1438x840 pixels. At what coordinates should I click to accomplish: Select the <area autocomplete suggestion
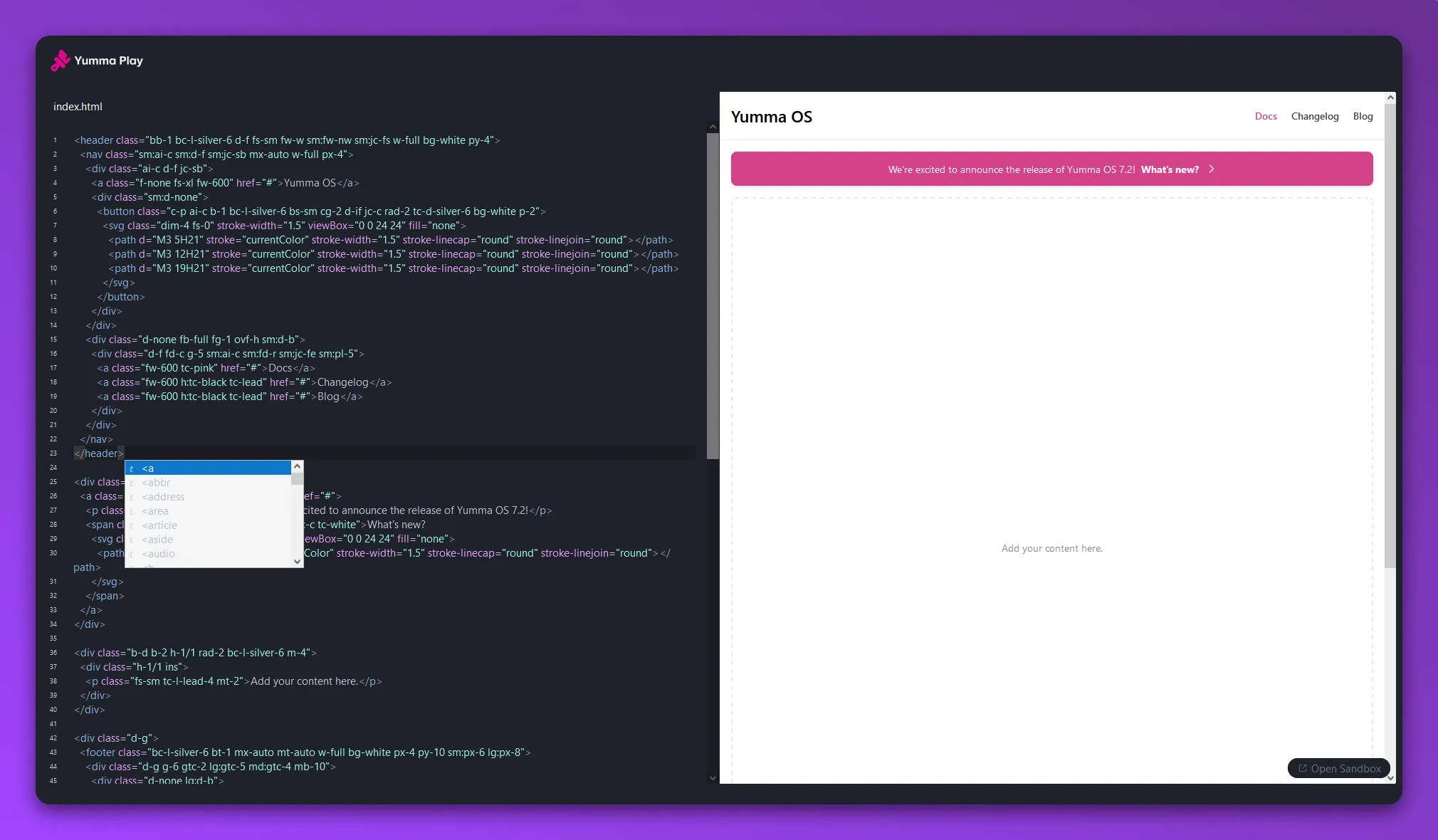pos(208,511)
